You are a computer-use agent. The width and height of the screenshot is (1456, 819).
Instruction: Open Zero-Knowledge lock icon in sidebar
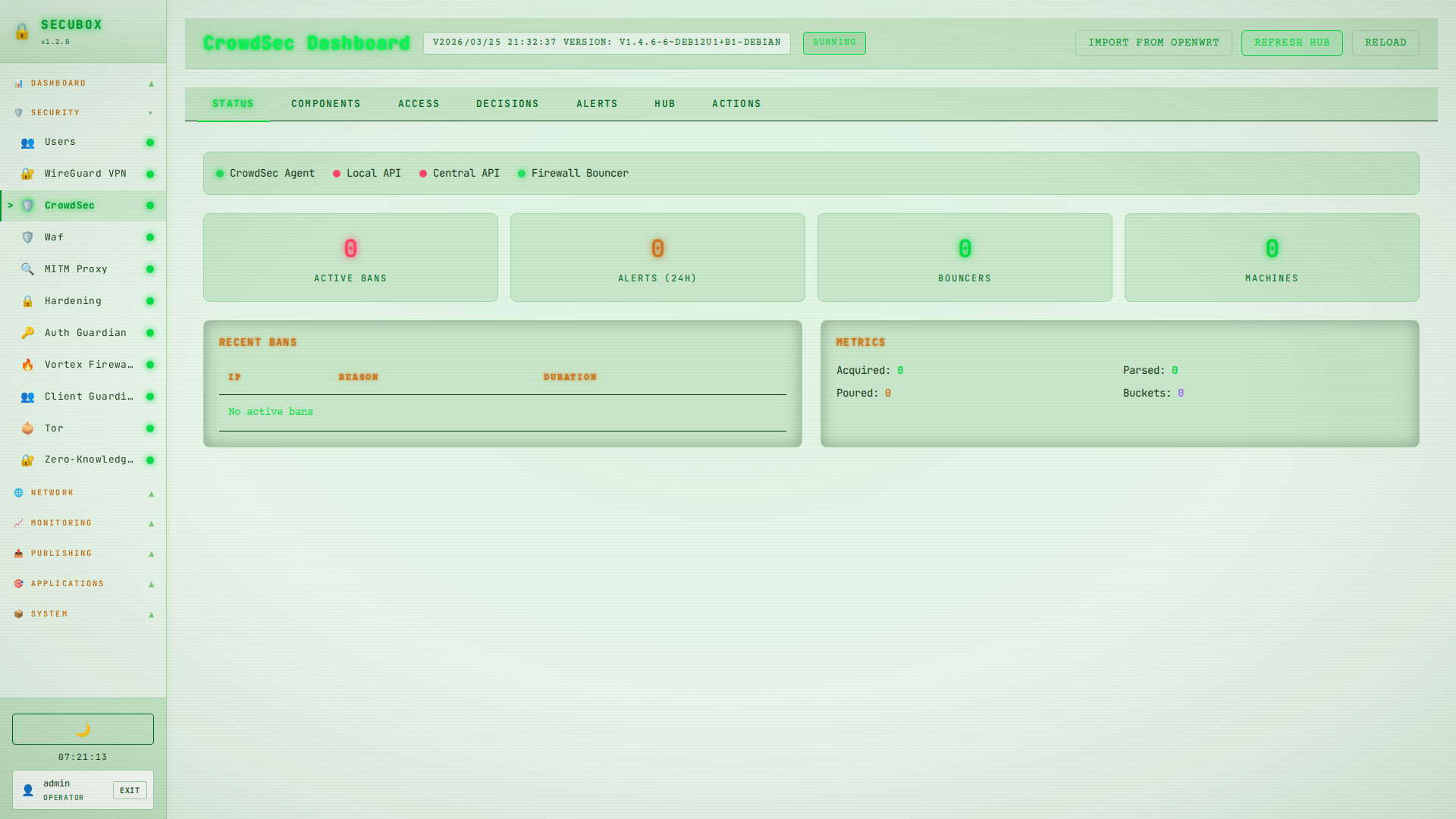tap(27, 460)
